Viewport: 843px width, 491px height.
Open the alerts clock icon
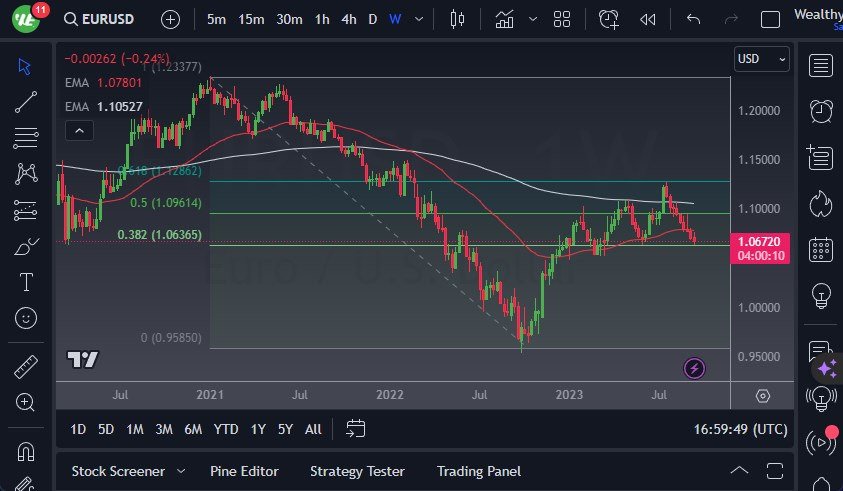point(821,111)
